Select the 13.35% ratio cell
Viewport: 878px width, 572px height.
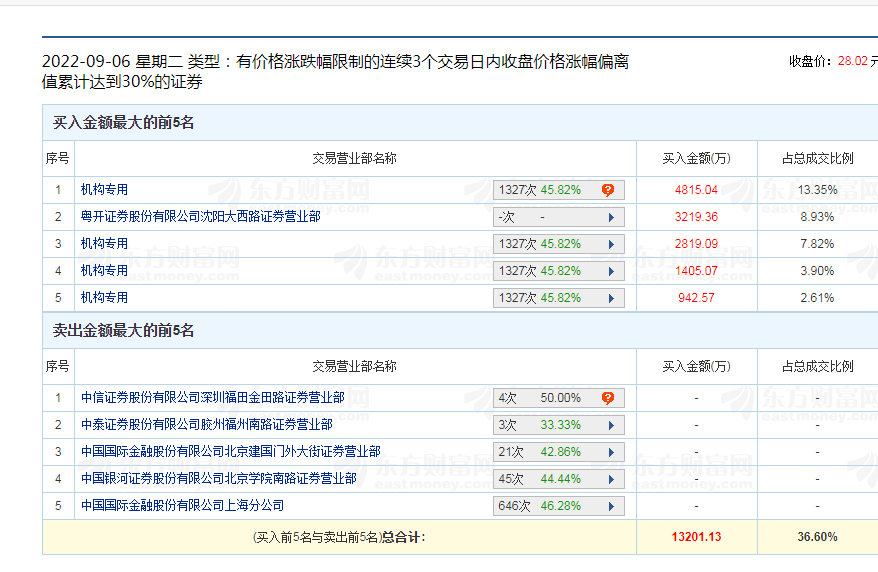[x=818, y=190]
